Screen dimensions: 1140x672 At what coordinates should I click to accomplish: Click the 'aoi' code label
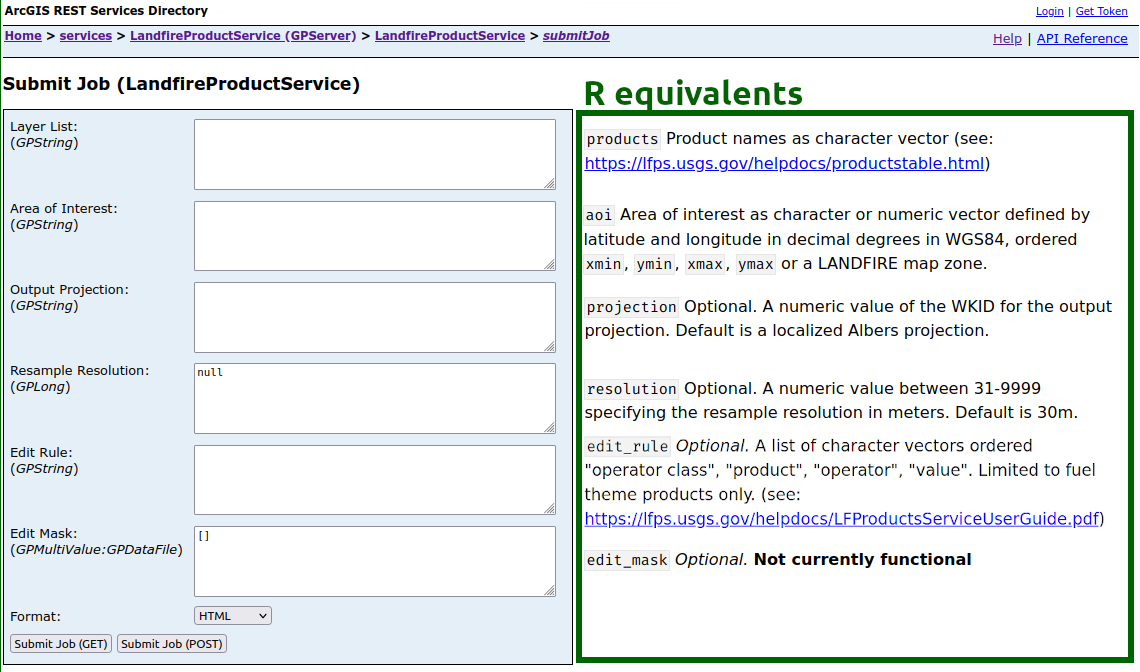pyautogui.click(x=599, y=215)
